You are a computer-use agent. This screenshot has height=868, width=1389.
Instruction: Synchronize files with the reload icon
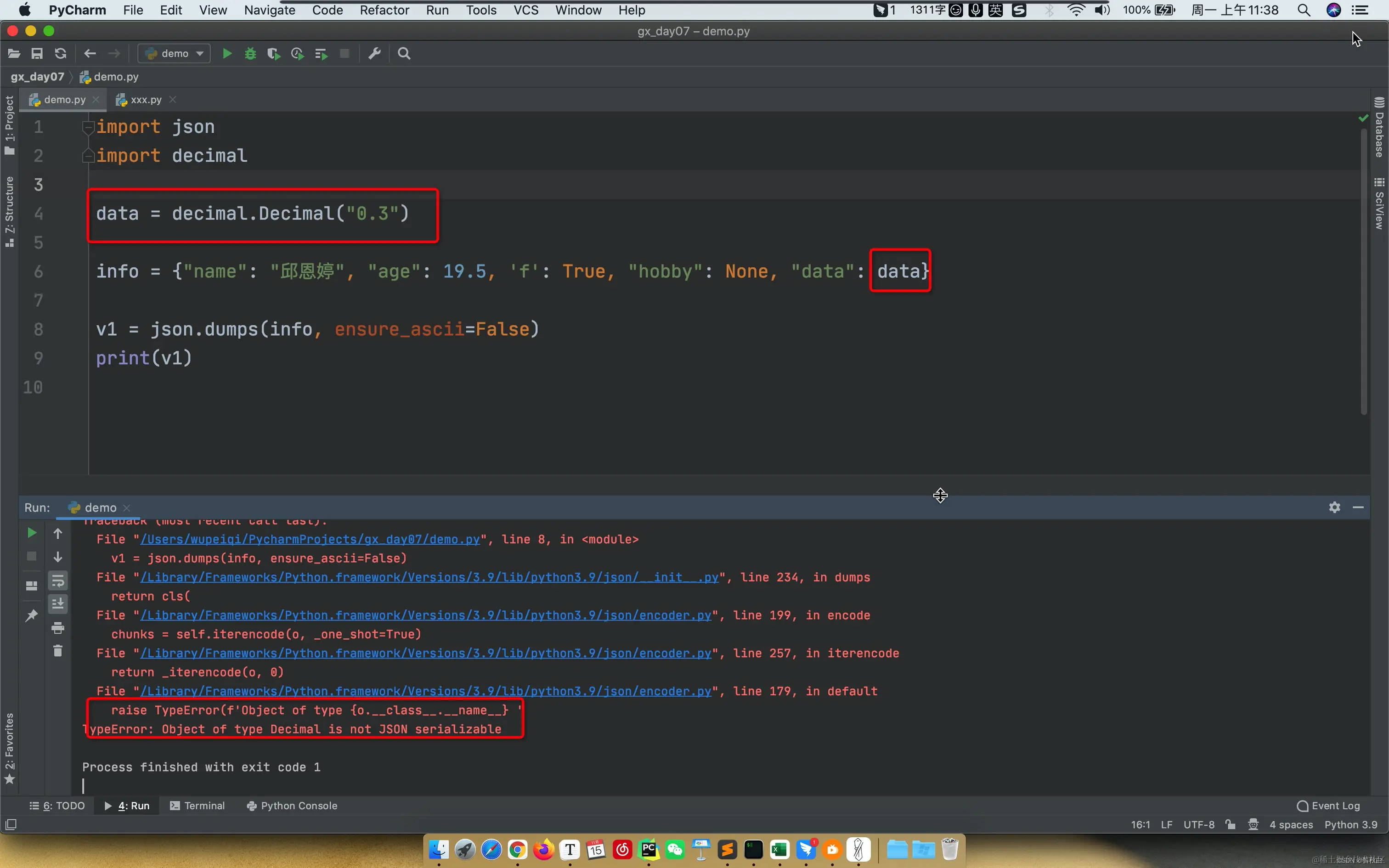click(60, 53)
